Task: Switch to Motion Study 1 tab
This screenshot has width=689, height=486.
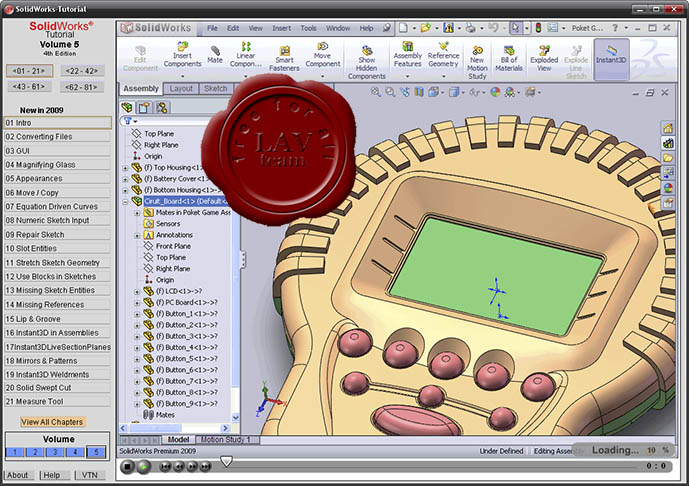Action: tap(225, 439)
